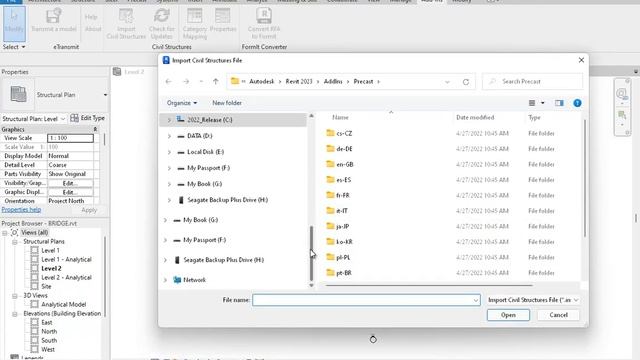Click AddIns in the address path
The image size is (640, 360).
pos(333,82)
